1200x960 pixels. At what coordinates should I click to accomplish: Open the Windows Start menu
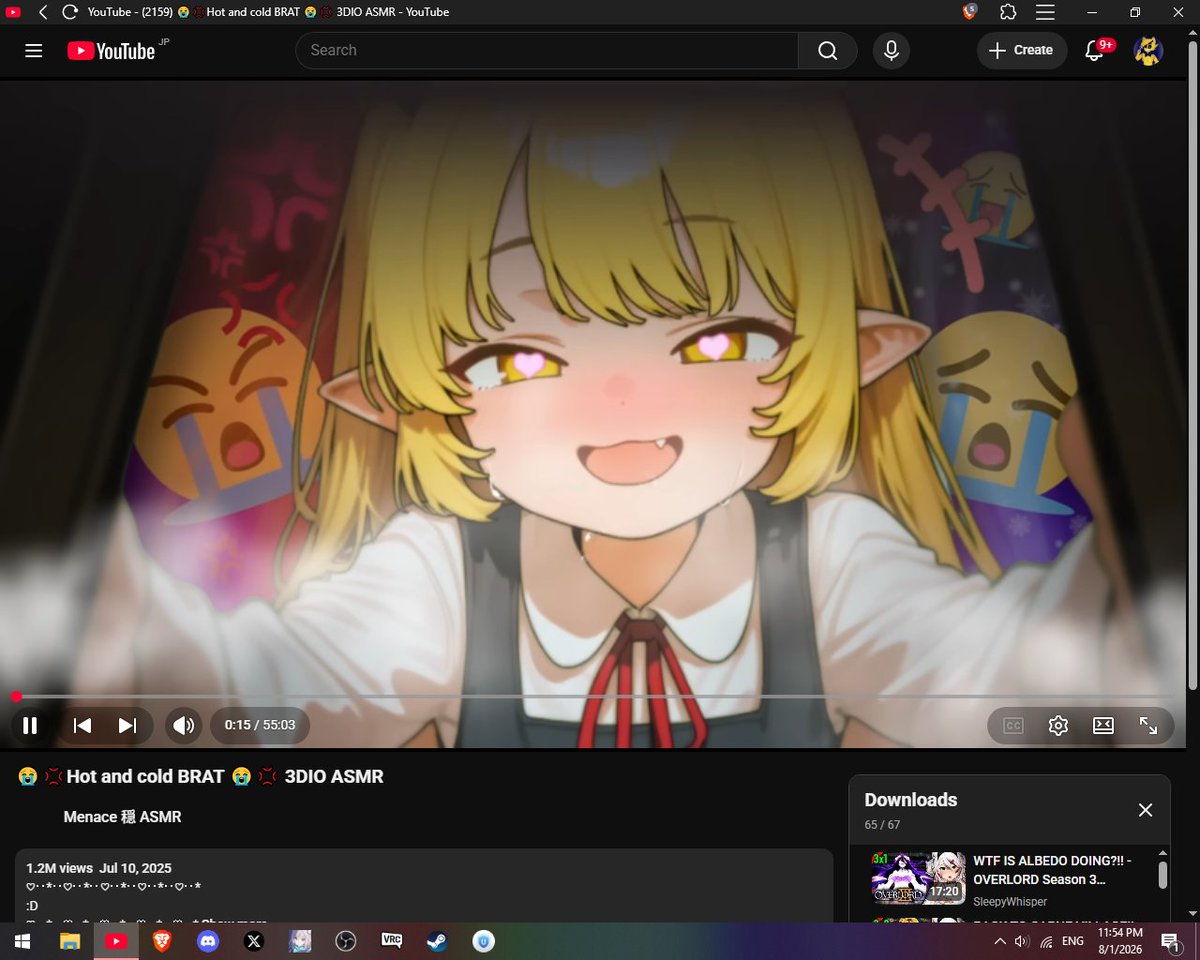pos(21,941)
